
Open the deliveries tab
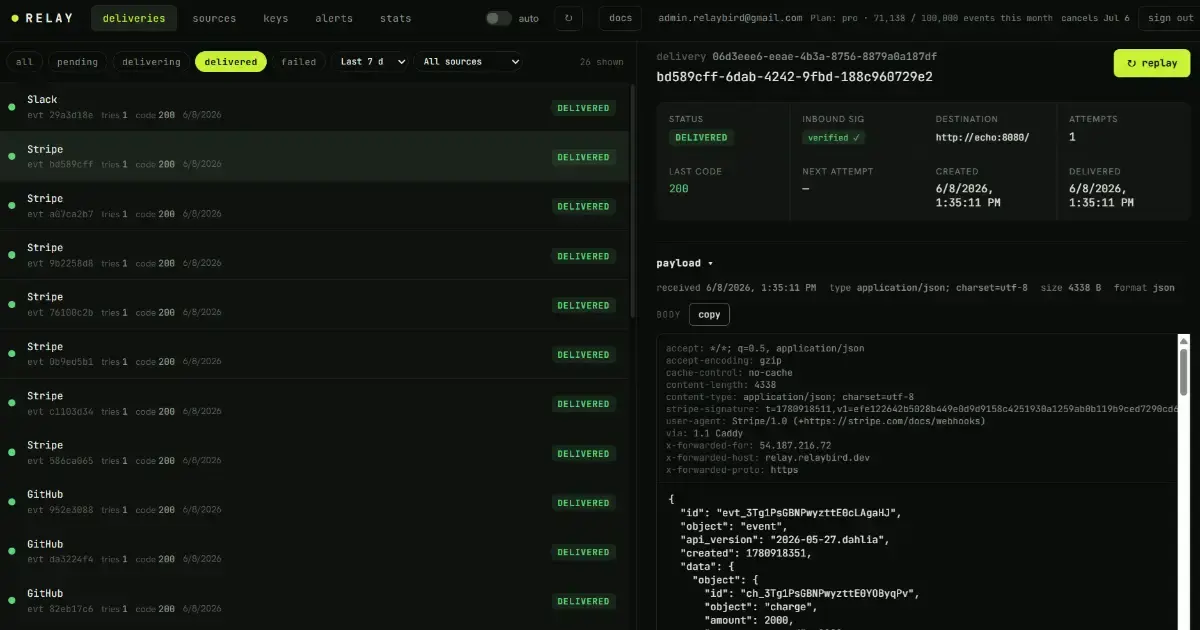coord(134,18)
